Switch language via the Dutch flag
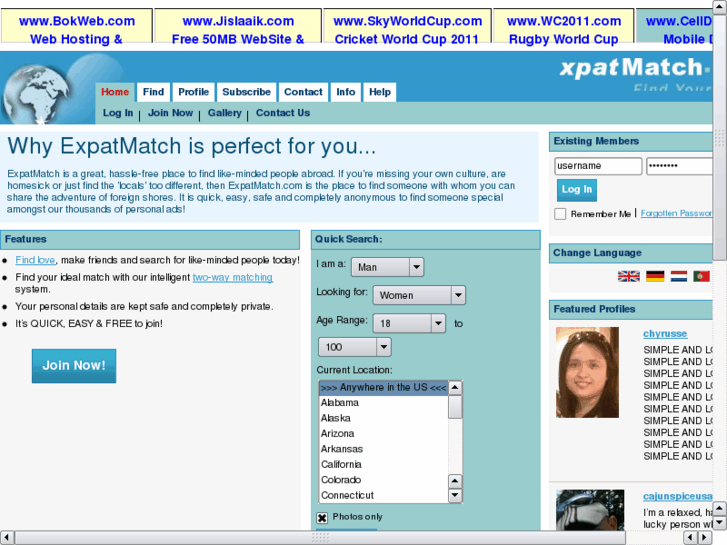 679,276
